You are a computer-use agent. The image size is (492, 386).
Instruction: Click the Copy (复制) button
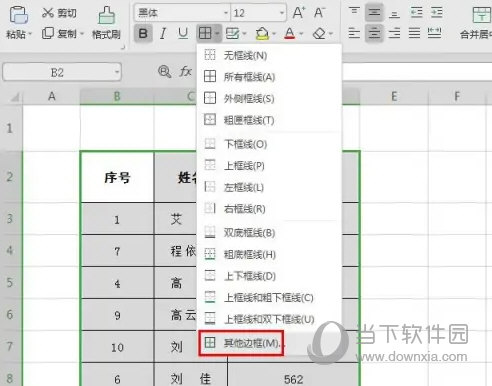pyautogui.click(x=59, y=33)
